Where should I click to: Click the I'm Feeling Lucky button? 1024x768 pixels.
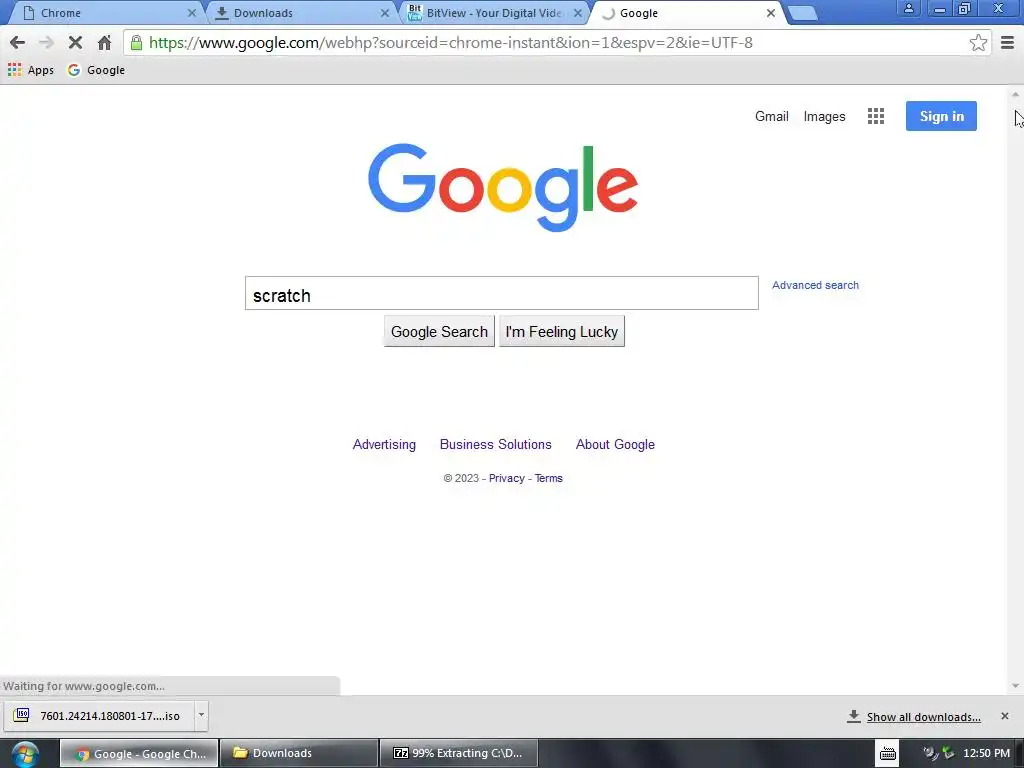tap(562, 332)
